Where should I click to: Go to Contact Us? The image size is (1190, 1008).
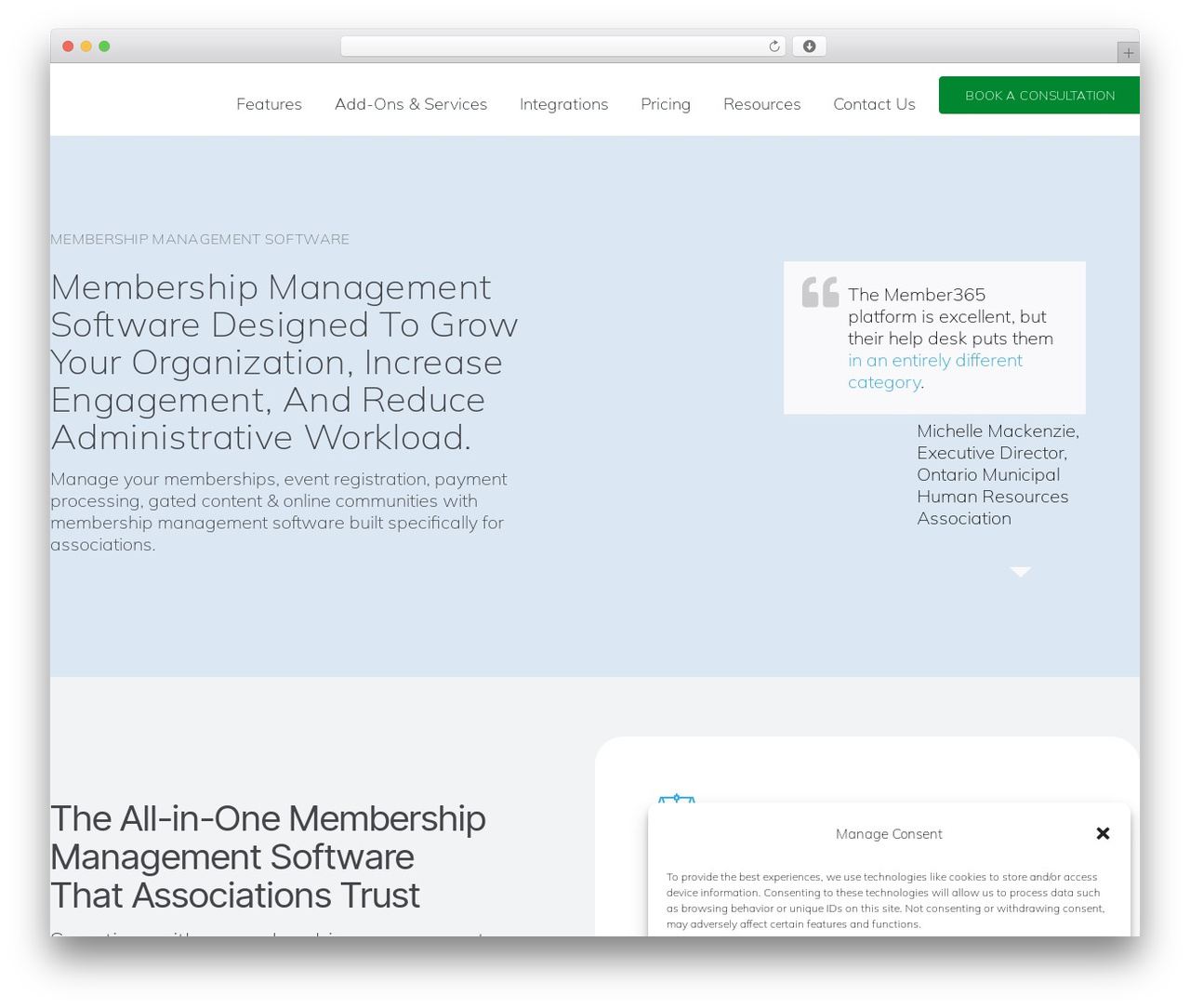874,104
